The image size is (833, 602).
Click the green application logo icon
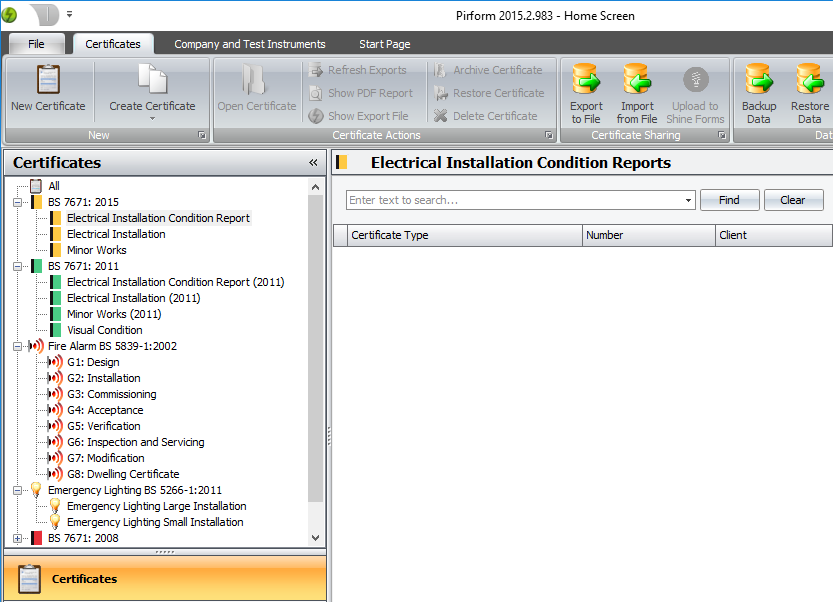coord(10,15)
